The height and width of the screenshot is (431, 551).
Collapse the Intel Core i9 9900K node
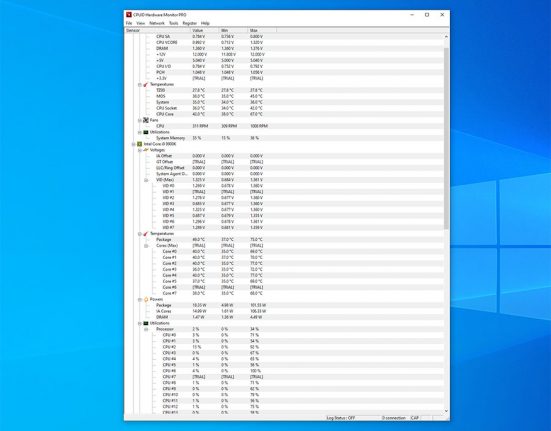[134, 144]
